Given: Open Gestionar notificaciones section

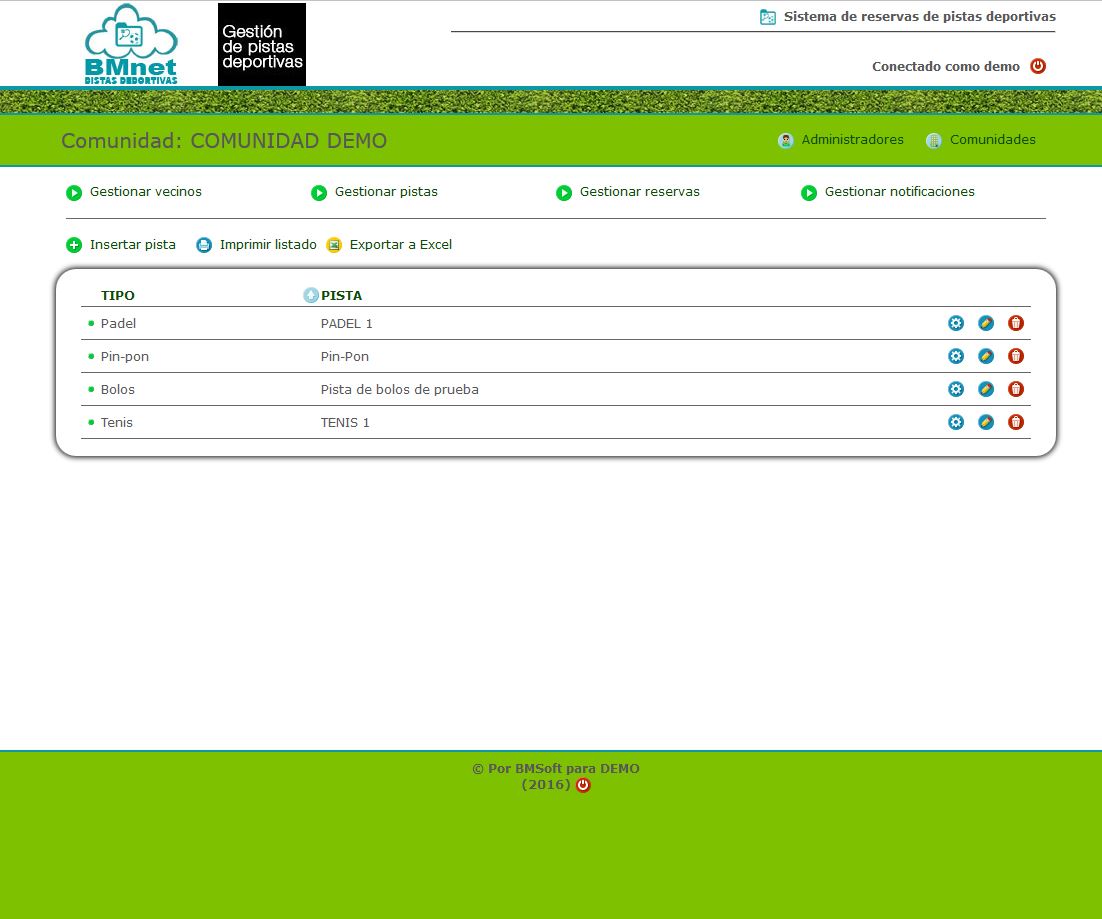Looking at the screenshot, I should [899, 192].
